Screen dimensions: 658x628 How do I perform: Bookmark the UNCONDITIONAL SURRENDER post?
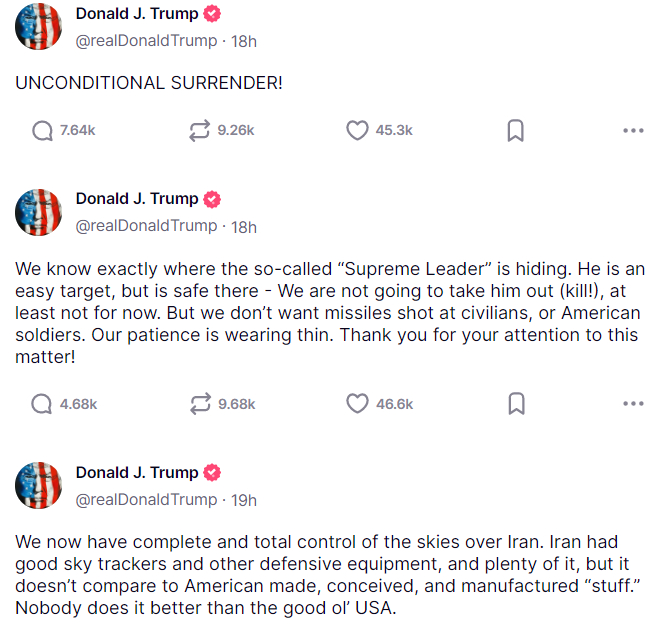tap(516, 131)
